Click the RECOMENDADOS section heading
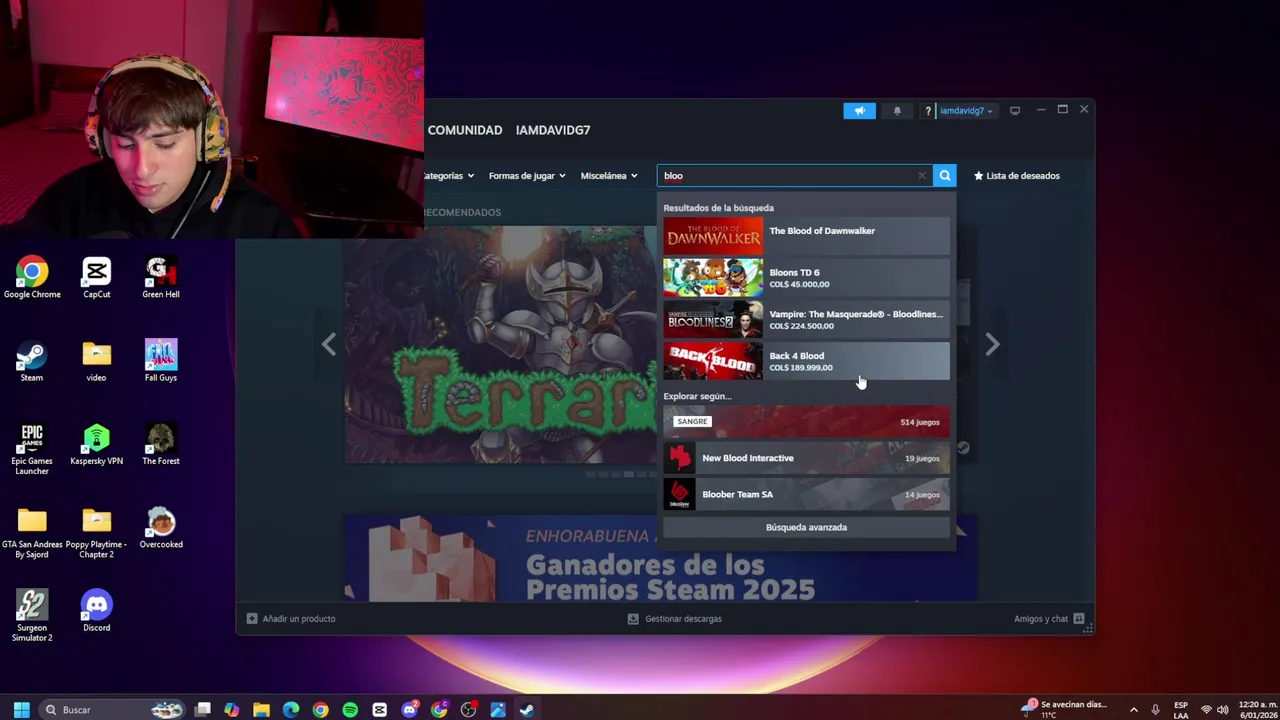Image resolution: width=1280 pixels, height=720 pixels. [x=462, y=212]
